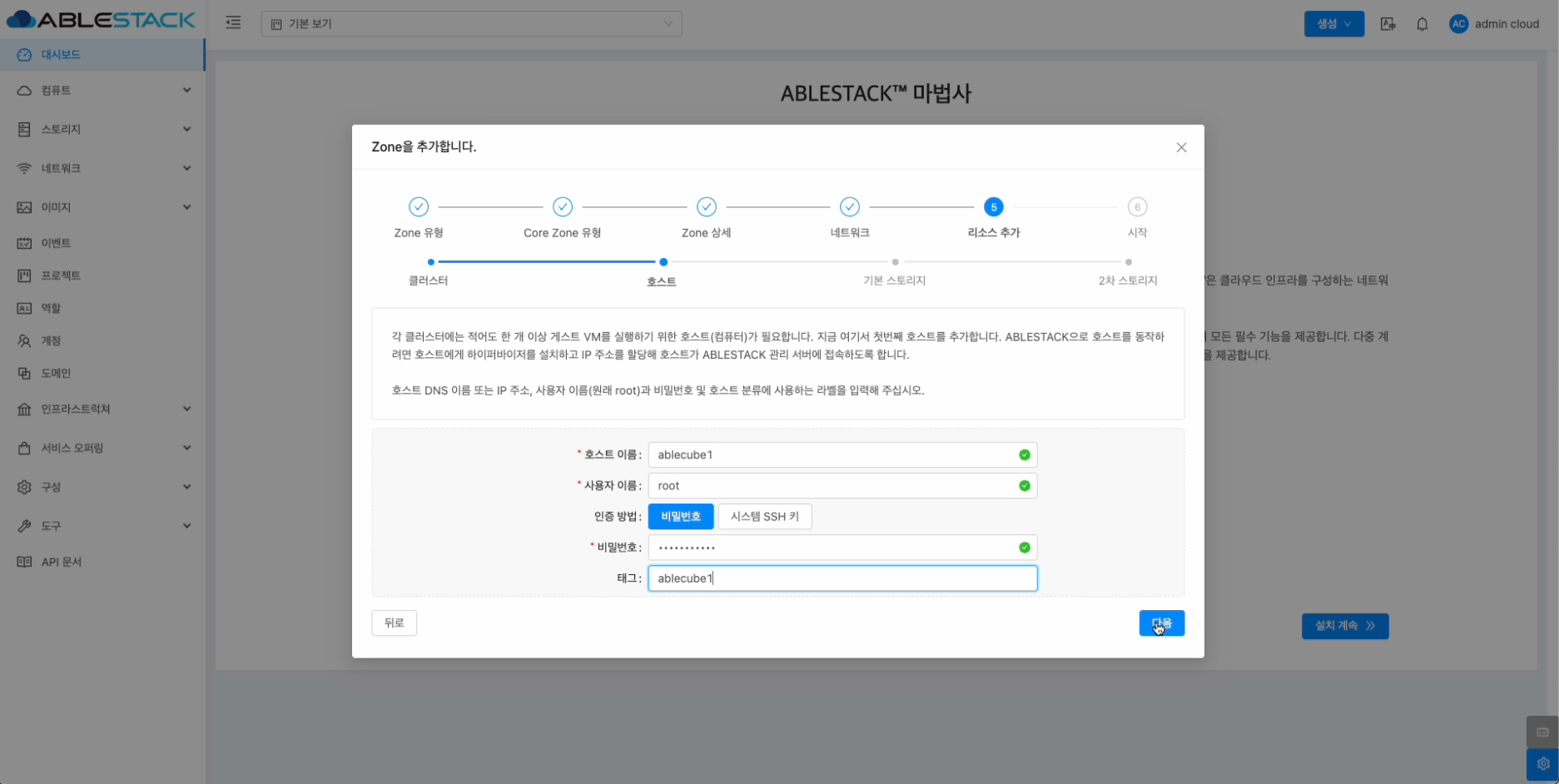The image size is (1559, 784).
Task: Open the 생성 create dropdown button
Action: click(1333, 24)
